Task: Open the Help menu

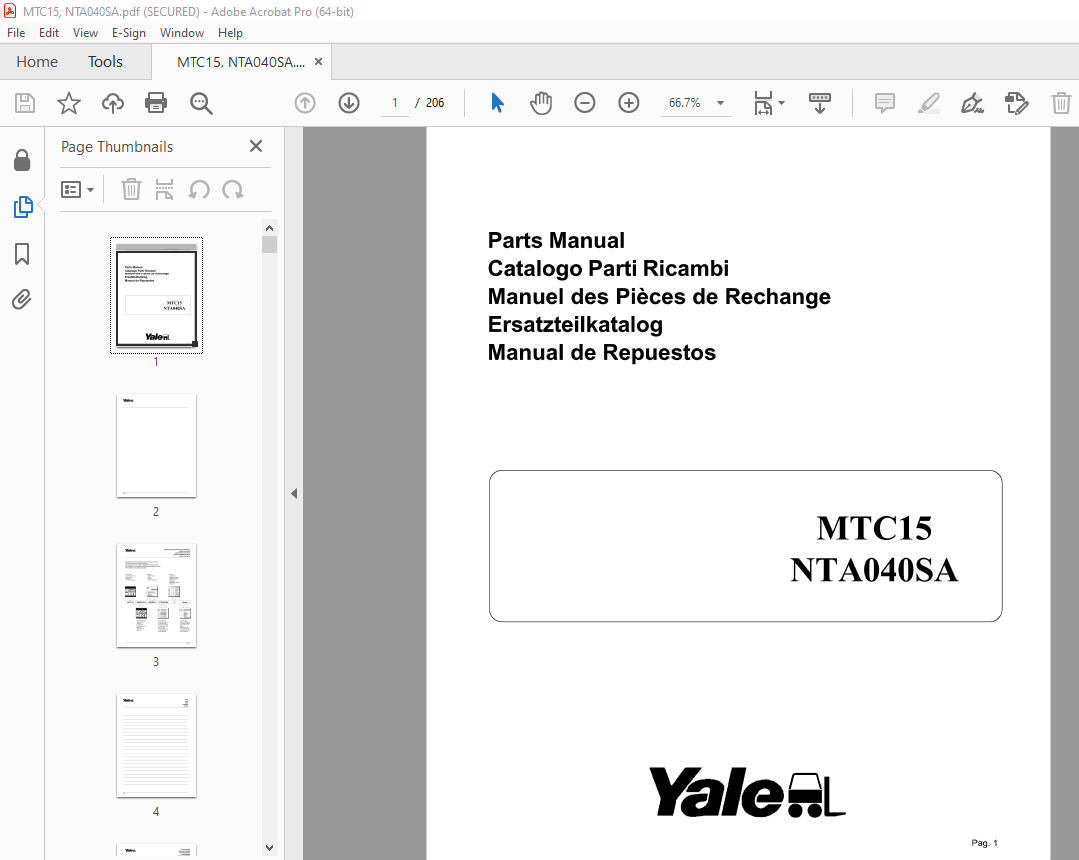Action: pyautogui.click(x=230, y=33)
